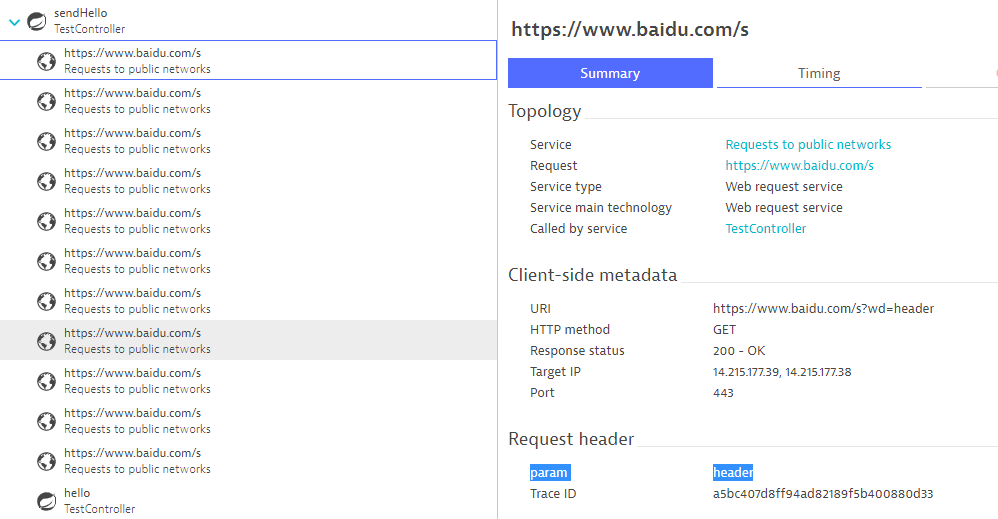Click the globe icon of the last baidu request
The height and width of the screenshot is (519, 998).
point(46,461)
